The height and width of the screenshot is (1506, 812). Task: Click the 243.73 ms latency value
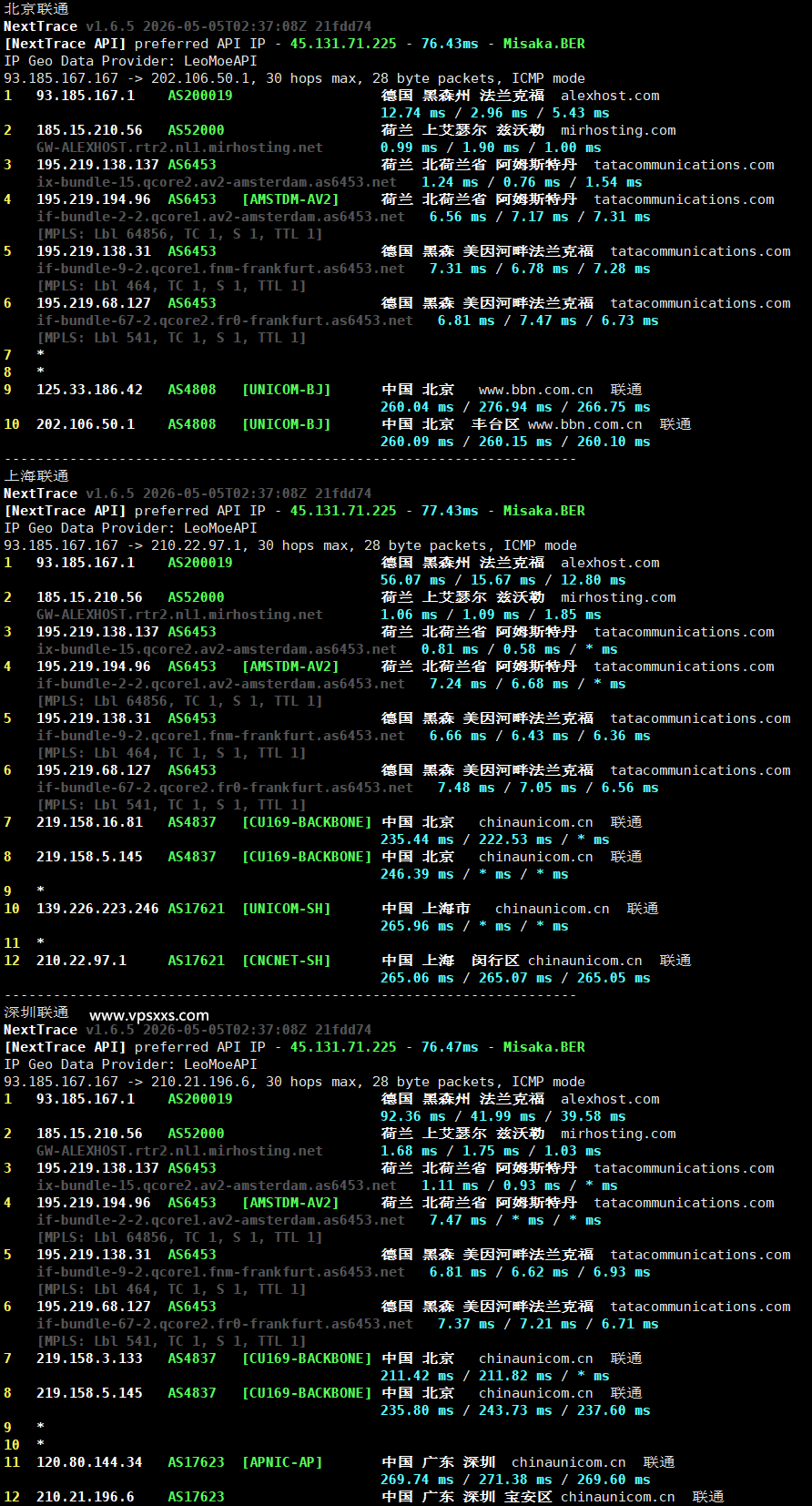[515, 1410]
